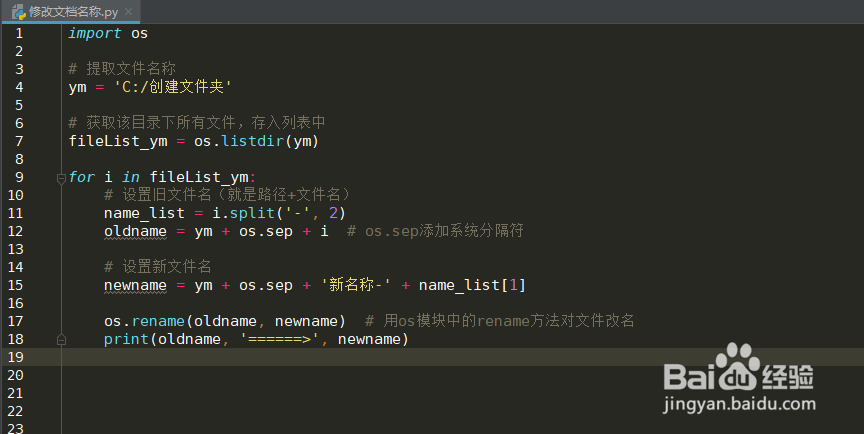Click the Python file icon on the tab

point(18,11)
